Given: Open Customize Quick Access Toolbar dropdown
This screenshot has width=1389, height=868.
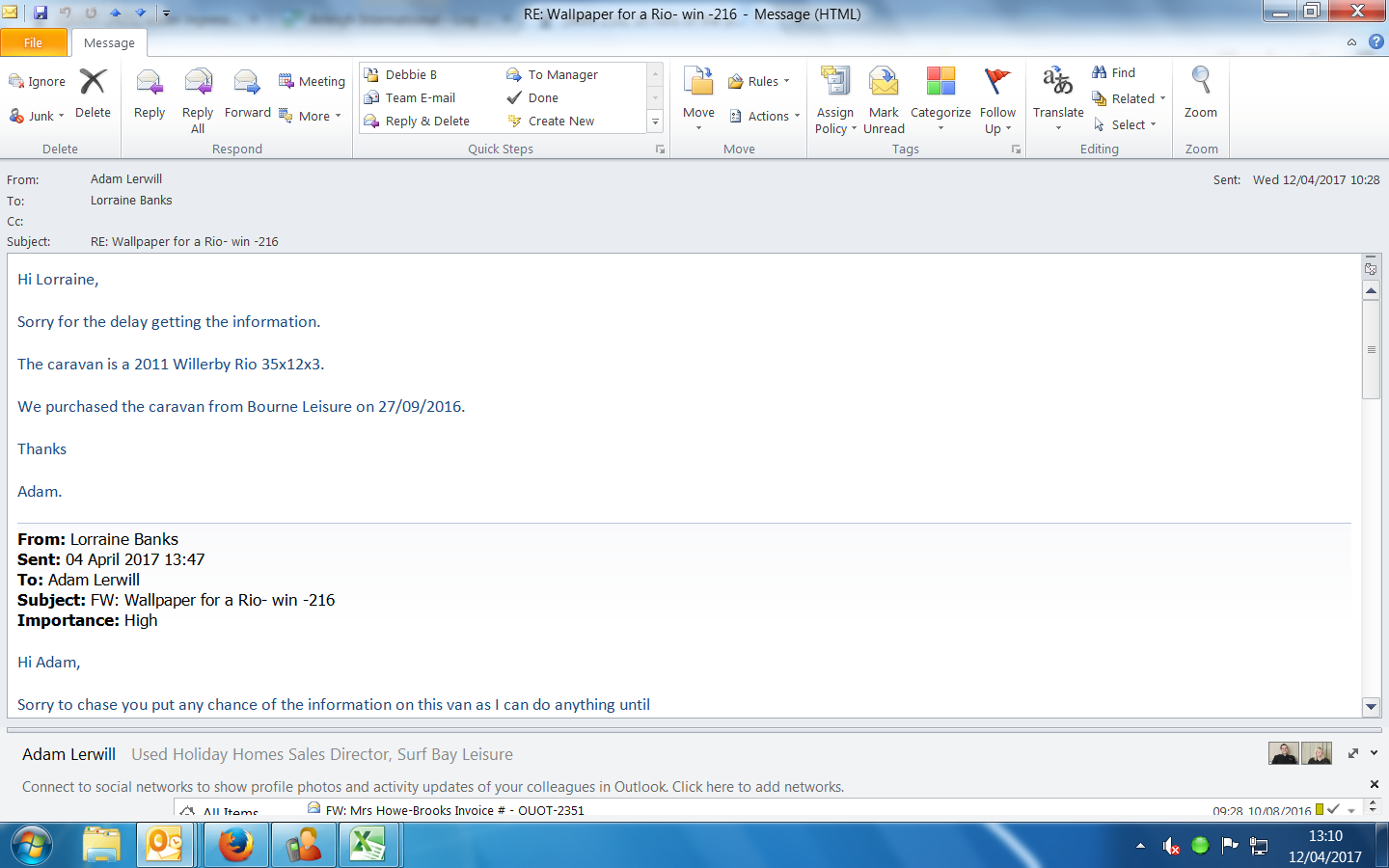Looking at the screenshot, I should coord(166,14).
